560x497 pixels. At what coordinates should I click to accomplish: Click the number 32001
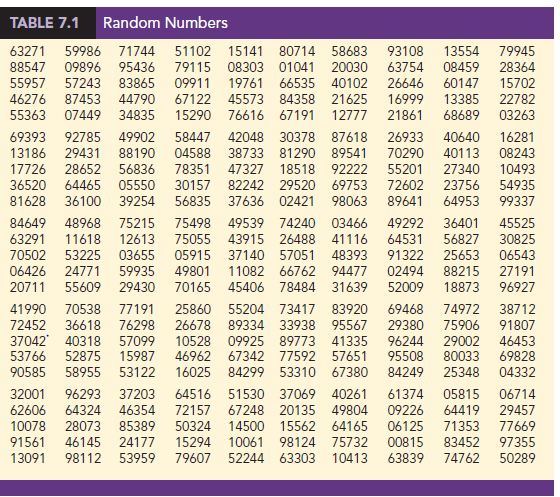[28, 394]
